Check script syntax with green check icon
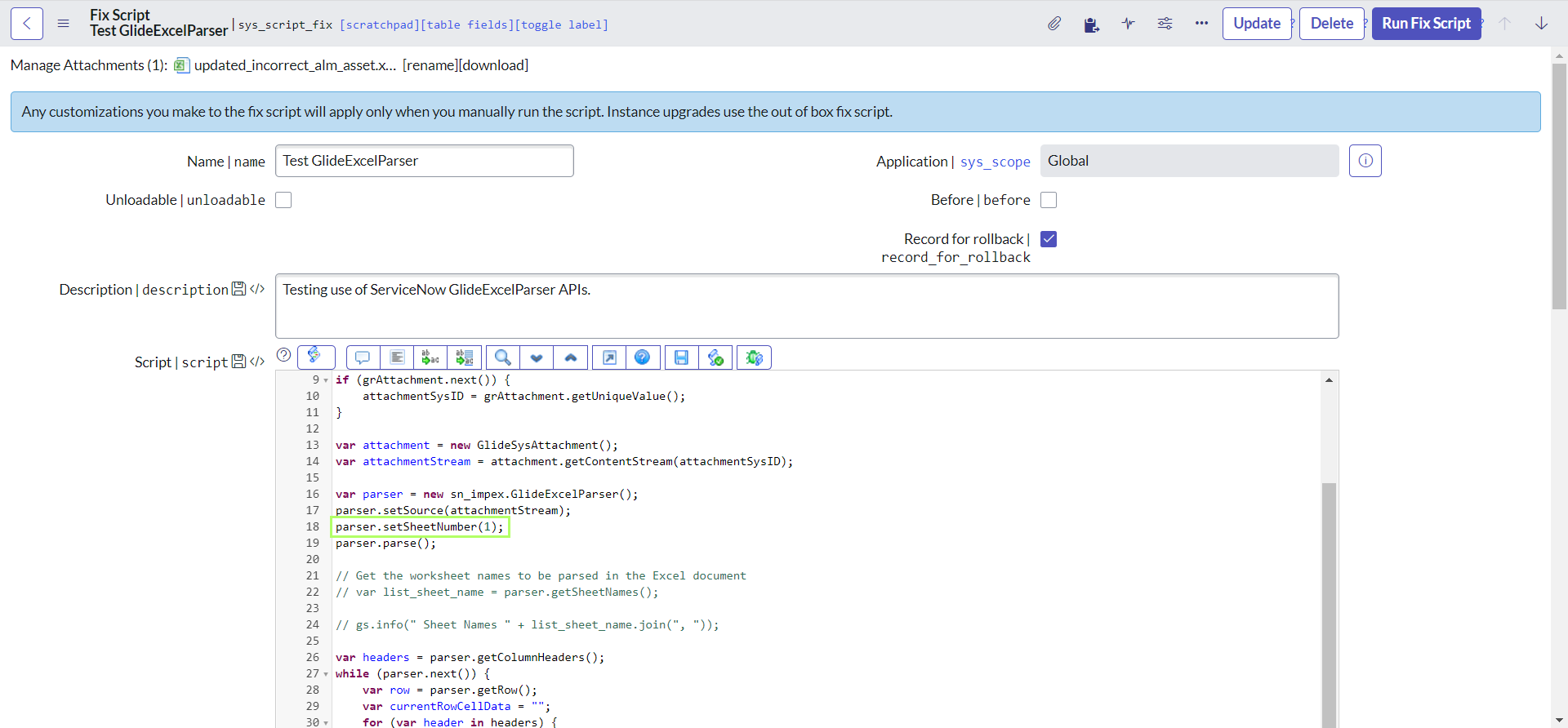Viewport: 1568px width, 728px height. pos(715,357)
